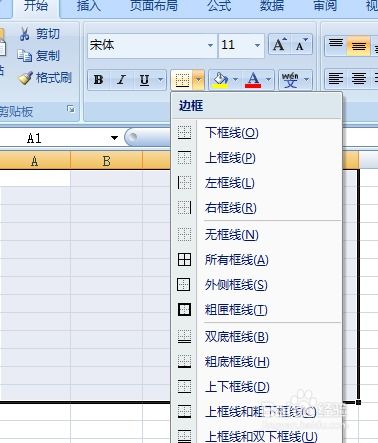Click the 复制 copy label
The width and height of the screenshot is (378, 443).
pyautogui.click(x=48, y=56)
